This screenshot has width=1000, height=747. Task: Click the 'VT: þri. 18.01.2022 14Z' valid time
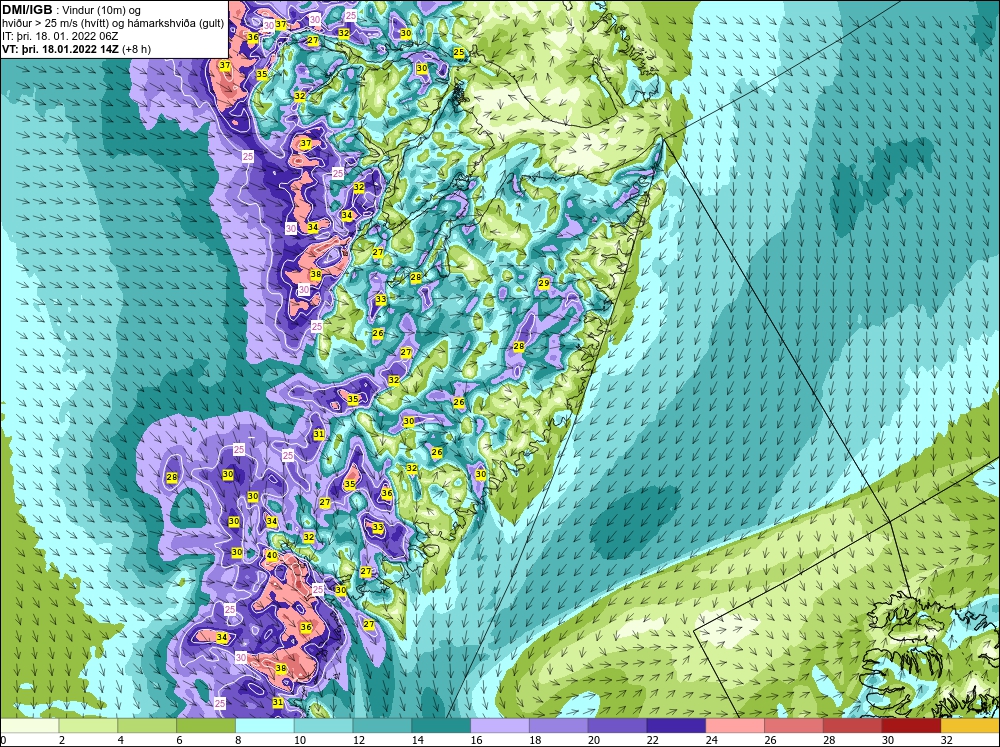(x=61, y=49)
